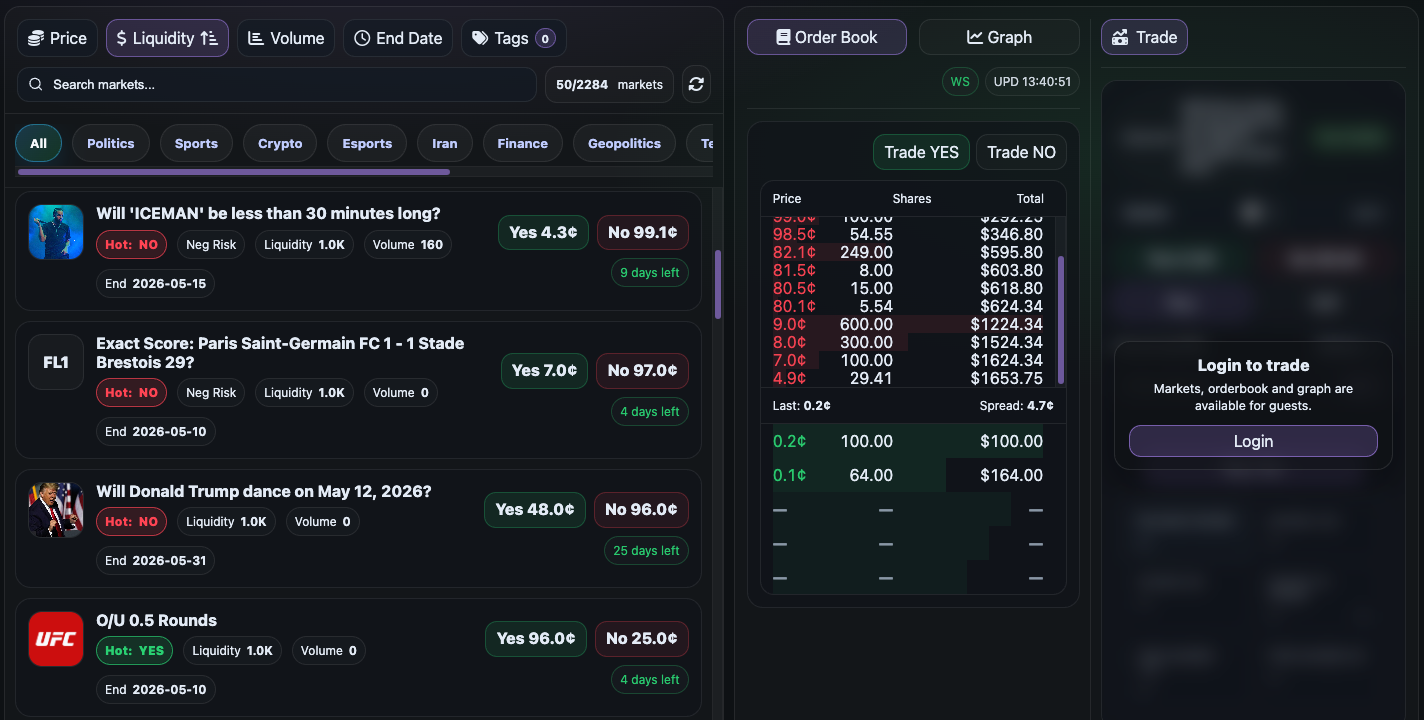The image size is (1424, 720).
Task: Sort markets by Volume
Action: pos(286,38)
